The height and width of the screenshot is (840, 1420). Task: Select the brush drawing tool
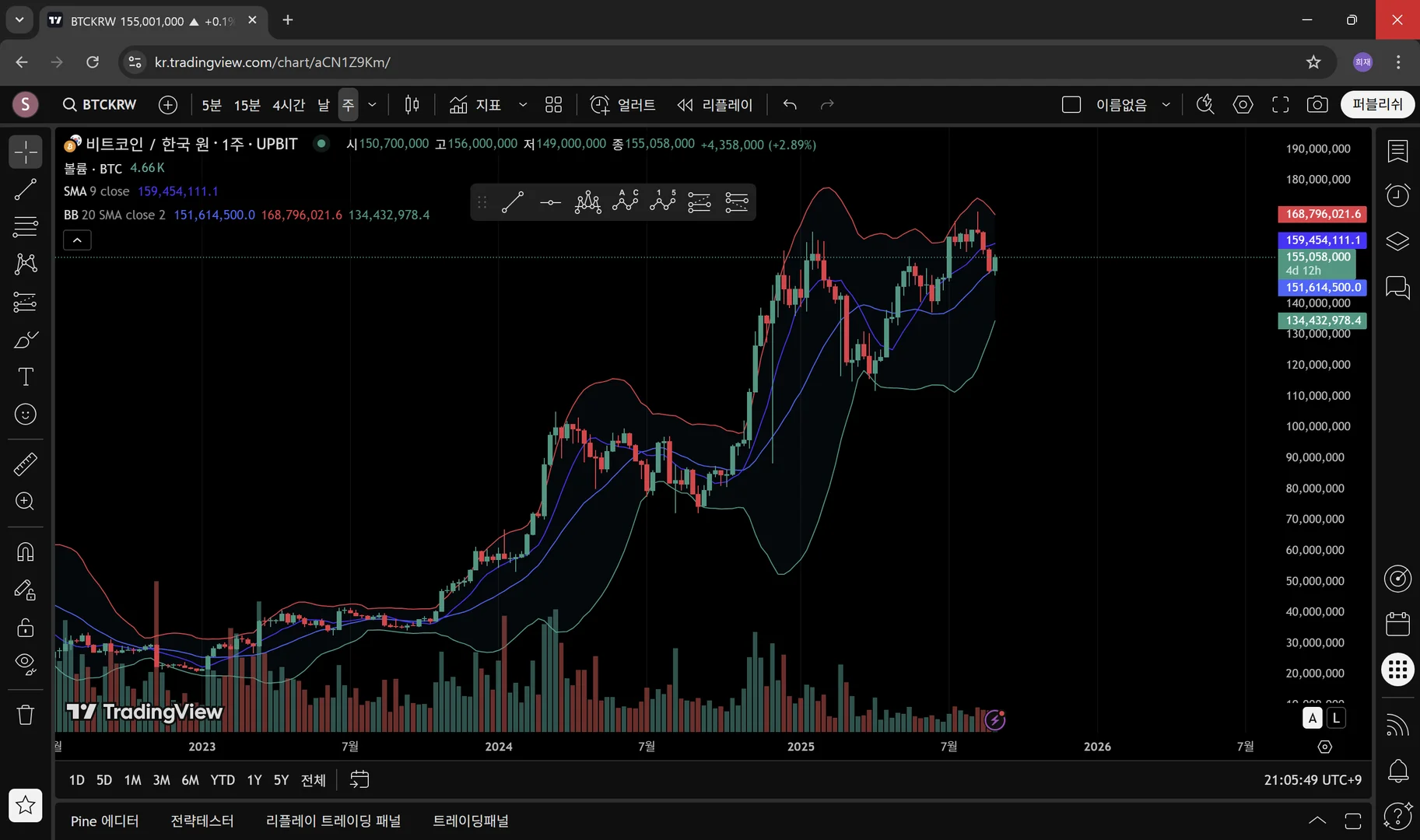(26, 339)
